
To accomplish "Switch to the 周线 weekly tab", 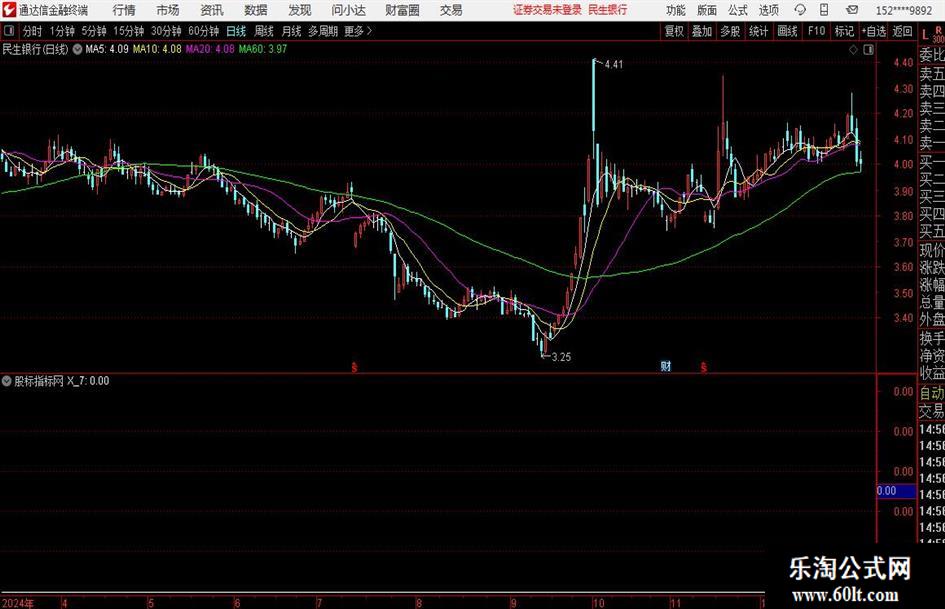I will (x=264, y=31).
